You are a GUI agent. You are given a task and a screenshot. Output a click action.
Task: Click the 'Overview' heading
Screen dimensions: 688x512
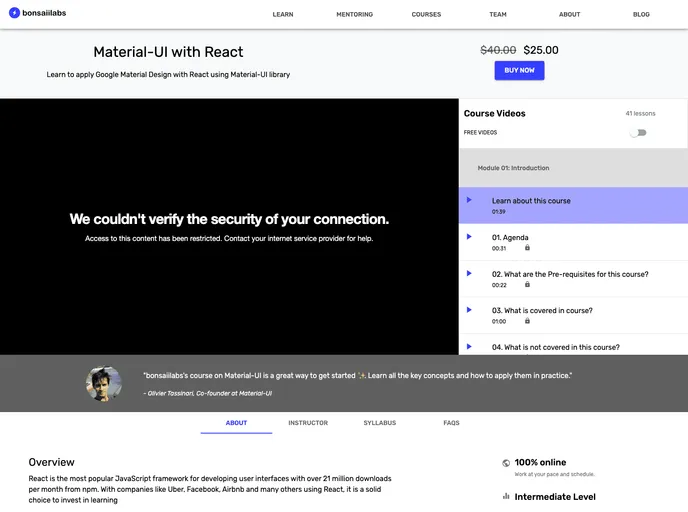(51, 462)
